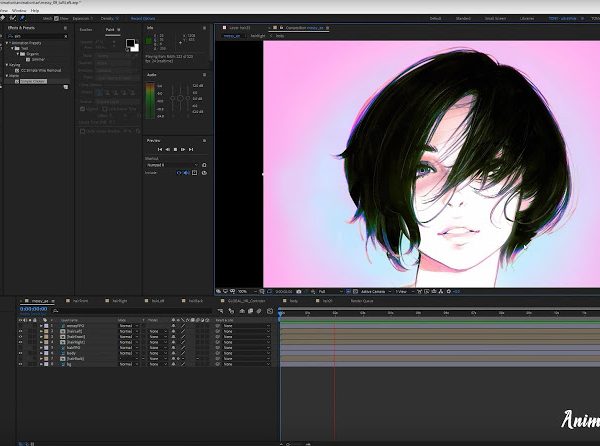This screenshot has width=600, height=446.
Task: Open viewer resolution dropdown set to Full
Action: pos(331,291)
